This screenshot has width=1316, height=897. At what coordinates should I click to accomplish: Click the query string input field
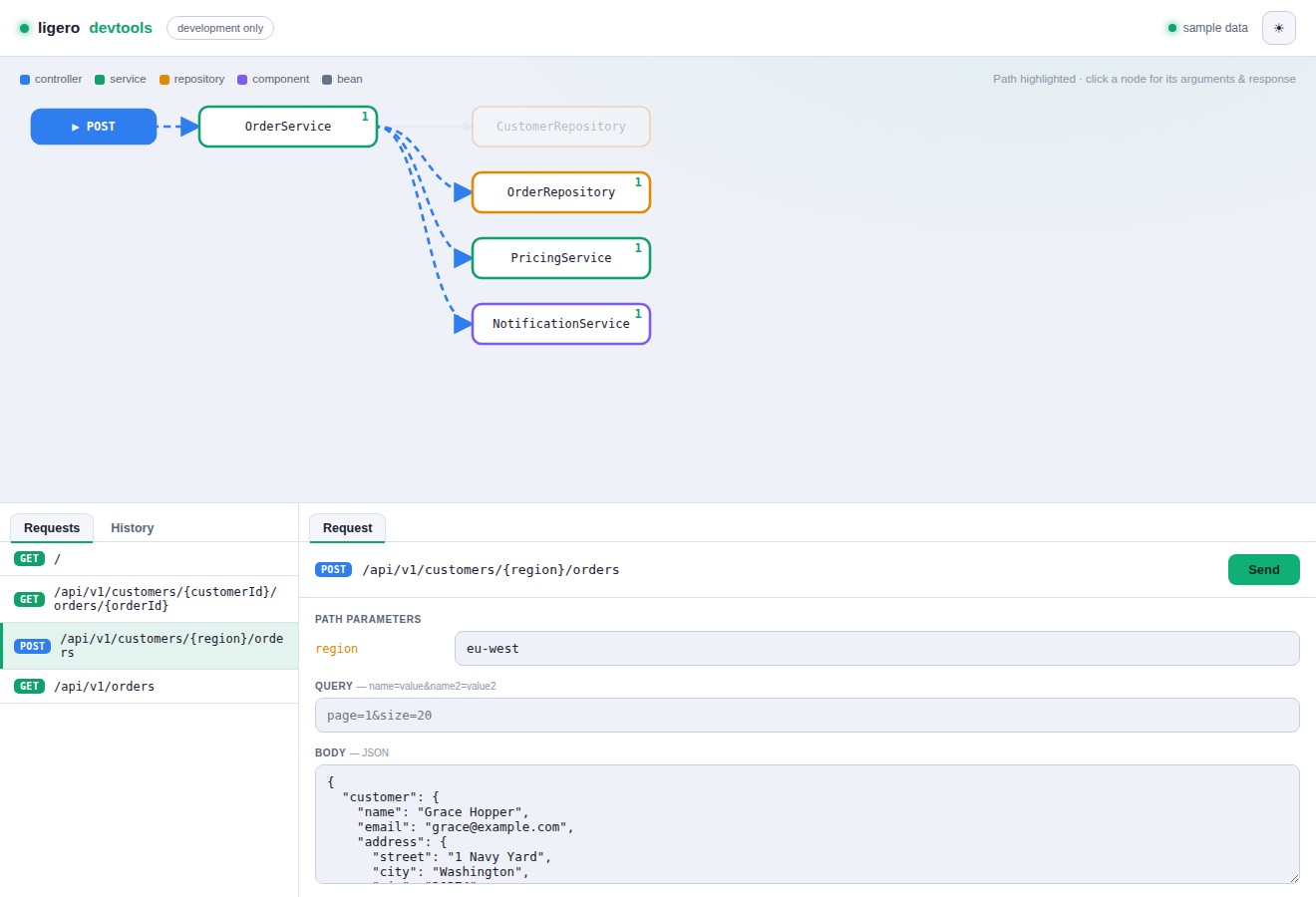(x=808, y=716)
